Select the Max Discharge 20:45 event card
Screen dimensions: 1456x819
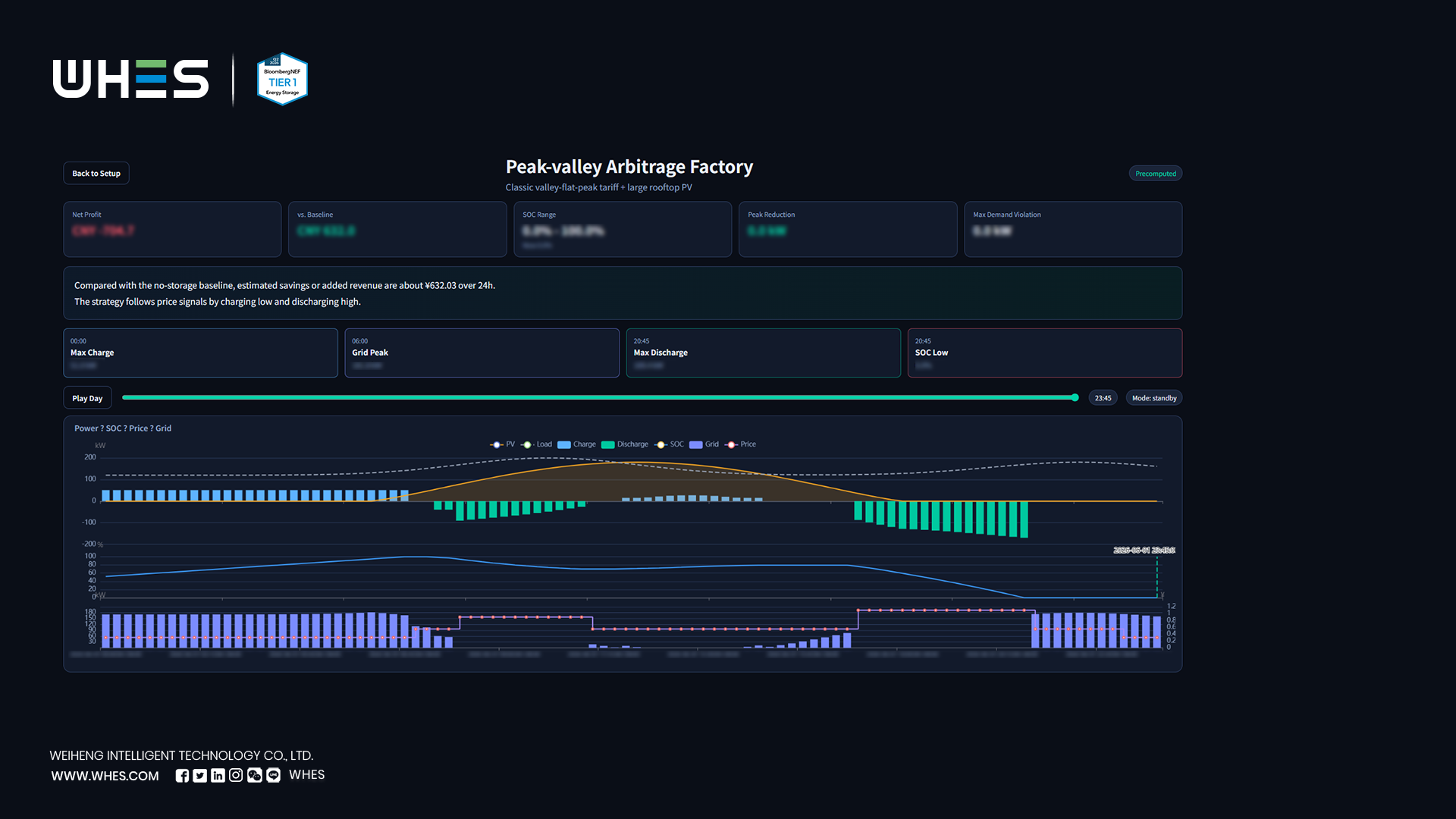coord(763,353)
